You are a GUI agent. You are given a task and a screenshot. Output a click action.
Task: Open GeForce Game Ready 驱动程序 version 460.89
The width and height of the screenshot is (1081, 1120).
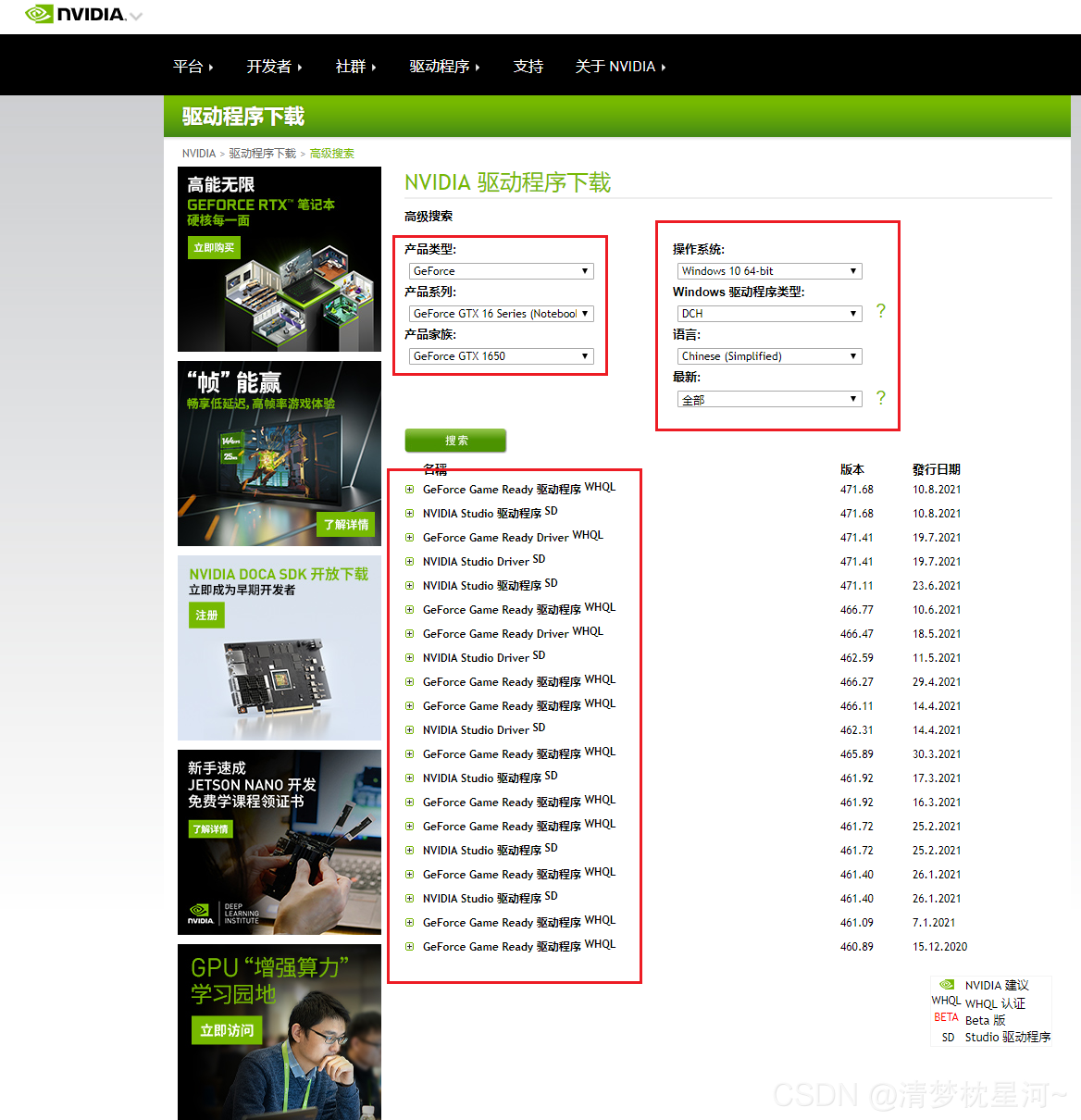tap(502, 947)
